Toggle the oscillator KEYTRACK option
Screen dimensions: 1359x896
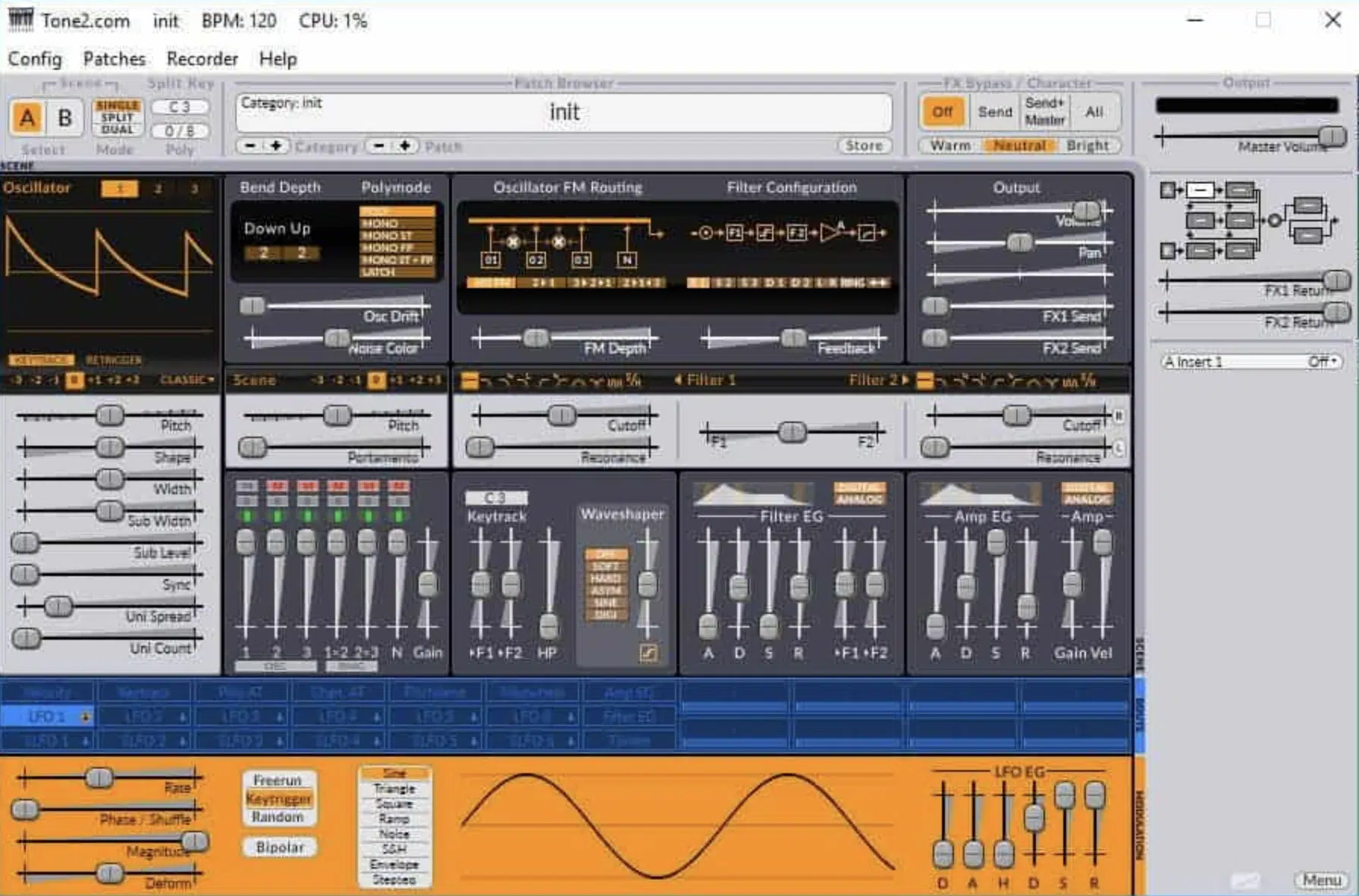point(41,360)
